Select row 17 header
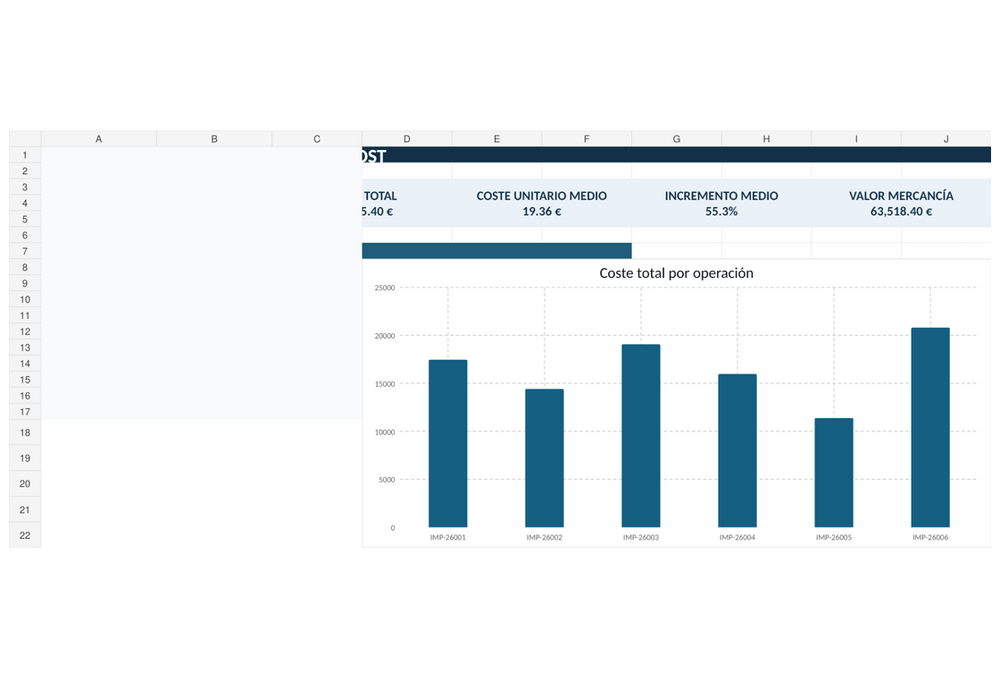The width and height of the screenshot is (1000, 679). tap(25, 411)
